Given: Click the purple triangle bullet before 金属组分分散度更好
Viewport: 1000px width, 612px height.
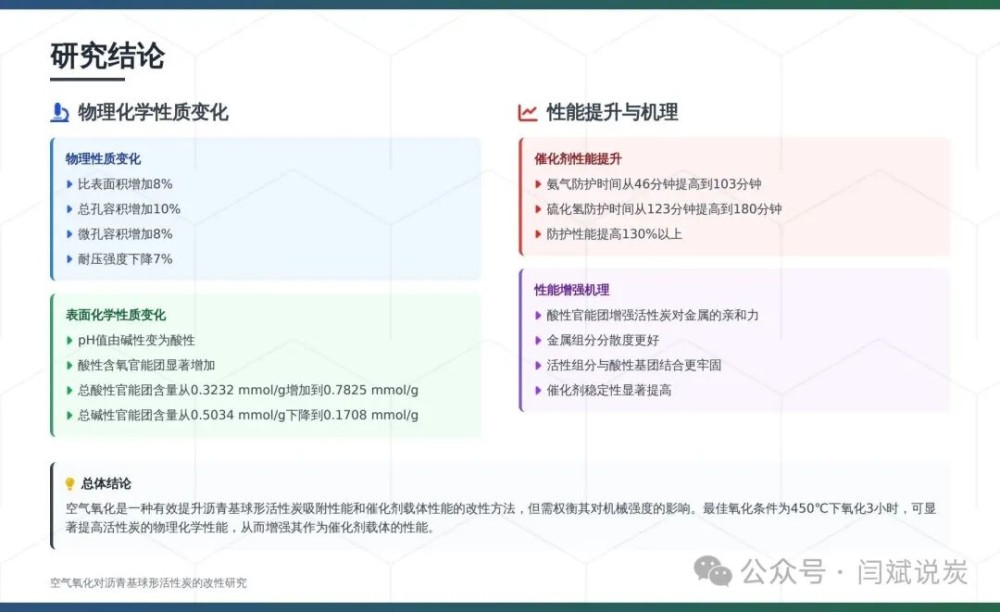Looking at the screenshot, I should [538, 340].
